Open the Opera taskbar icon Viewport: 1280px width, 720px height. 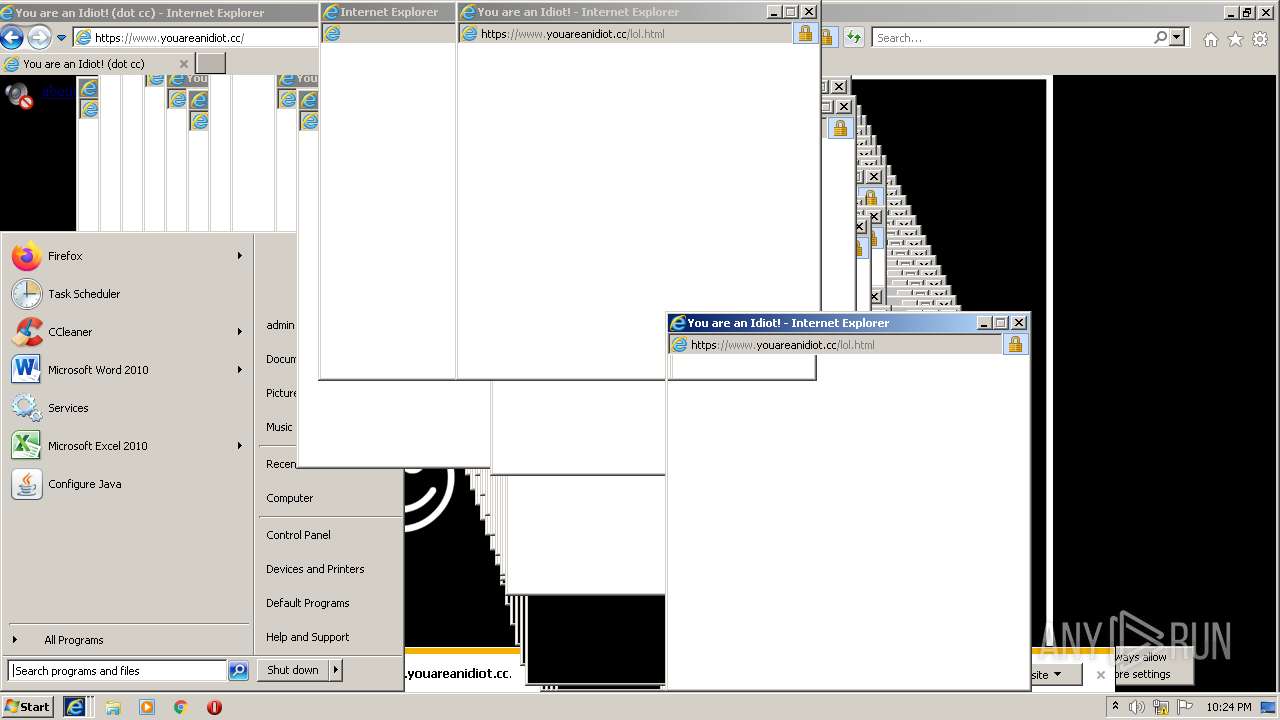click(x=214, y=707)
